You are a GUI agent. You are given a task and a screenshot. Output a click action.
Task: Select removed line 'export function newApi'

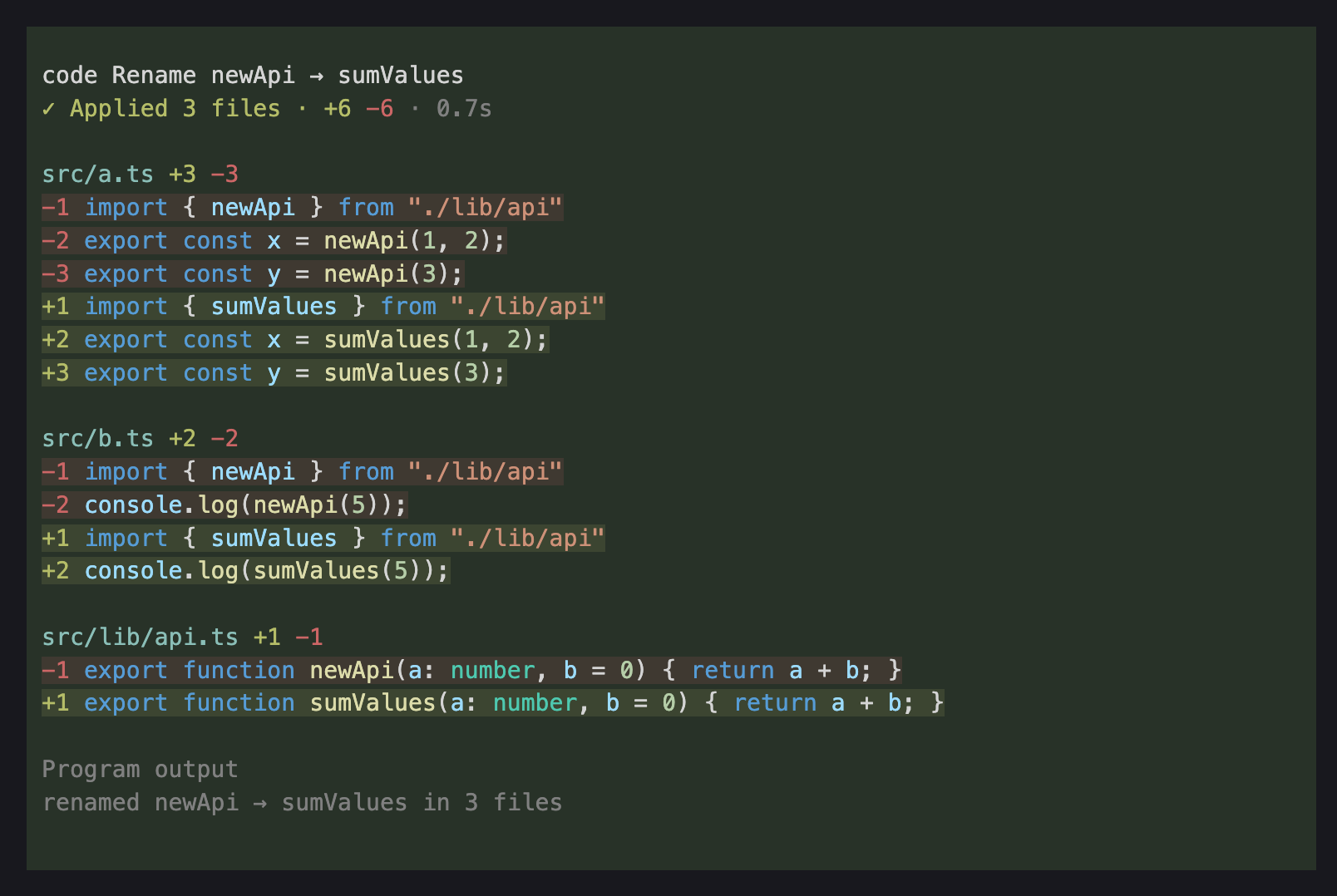472,670
